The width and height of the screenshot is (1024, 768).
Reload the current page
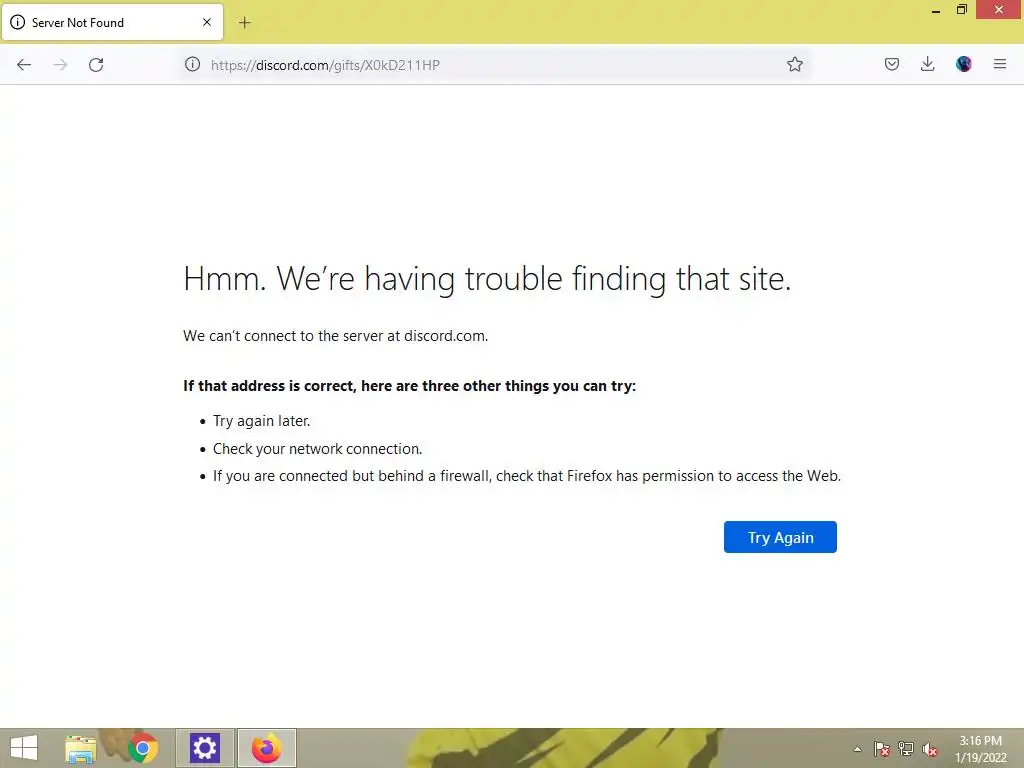[96, 65]
